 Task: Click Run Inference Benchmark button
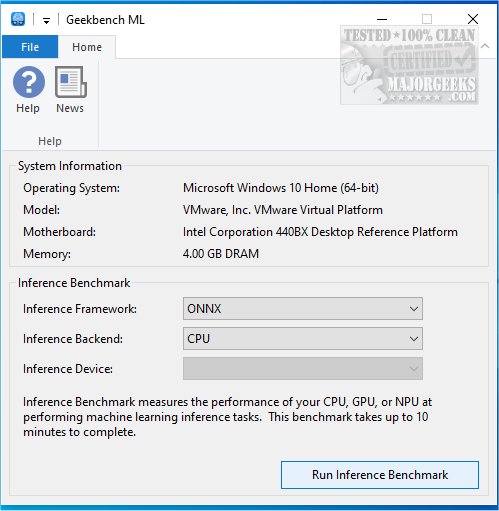(380, 475)
